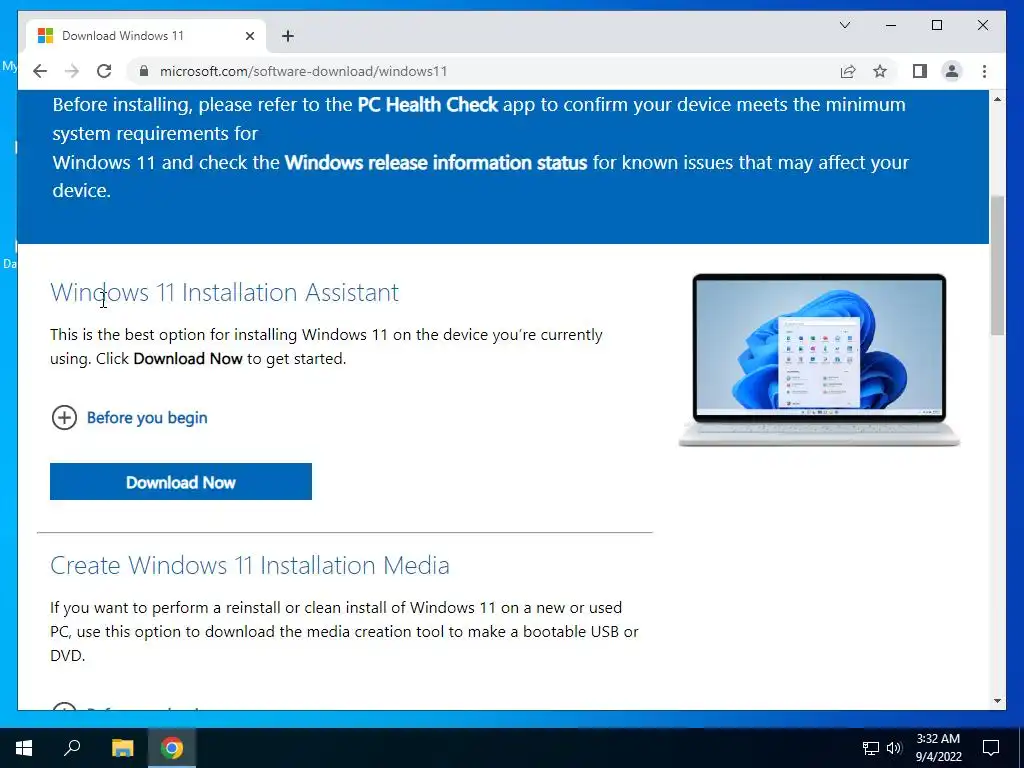Share this page using the share icon

(848, 71)
